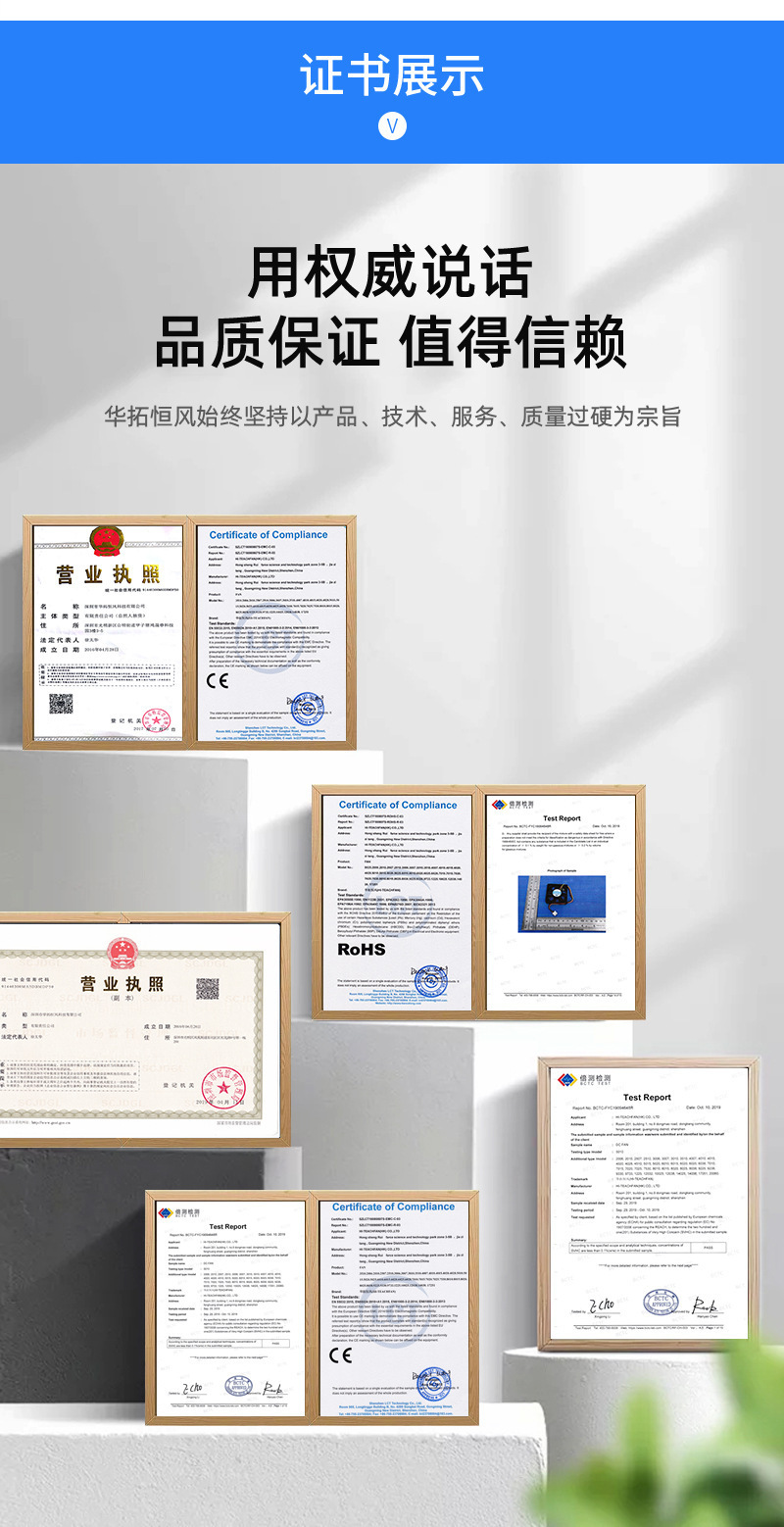Image resolution: width=784 pixels, height=1527 pixels.
Task: Open the RoHS Certificate of Compliance
Action: click(x=398, y=902)
